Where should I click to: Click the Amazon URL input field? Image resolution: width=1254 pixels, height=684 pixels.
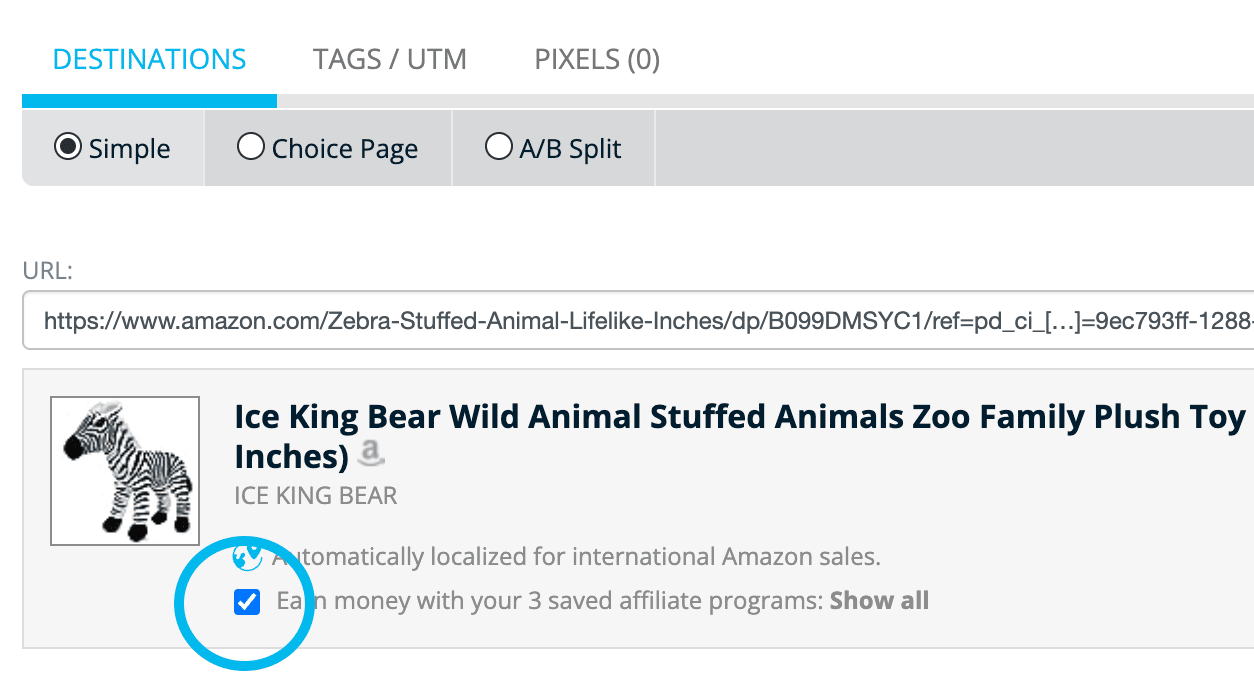pos(640,321)
